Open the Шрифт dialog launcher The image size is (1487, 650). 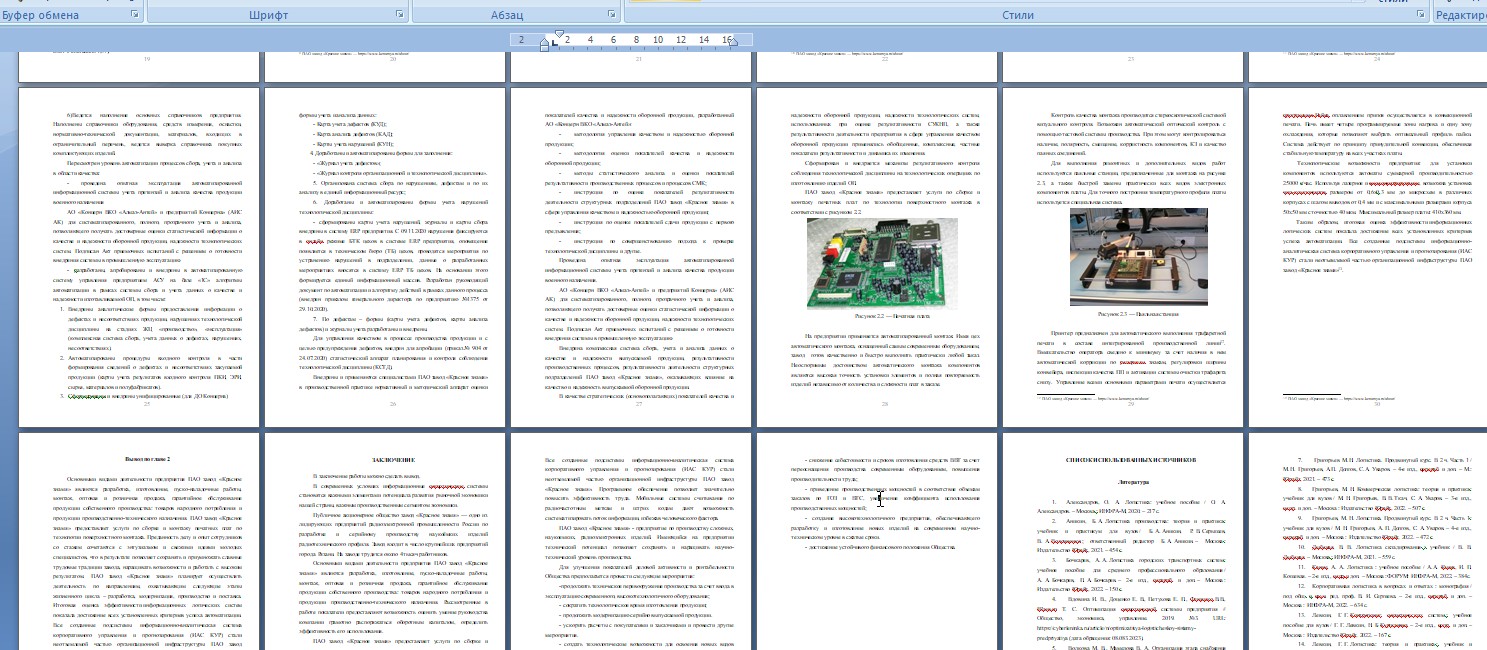point(400,15)
